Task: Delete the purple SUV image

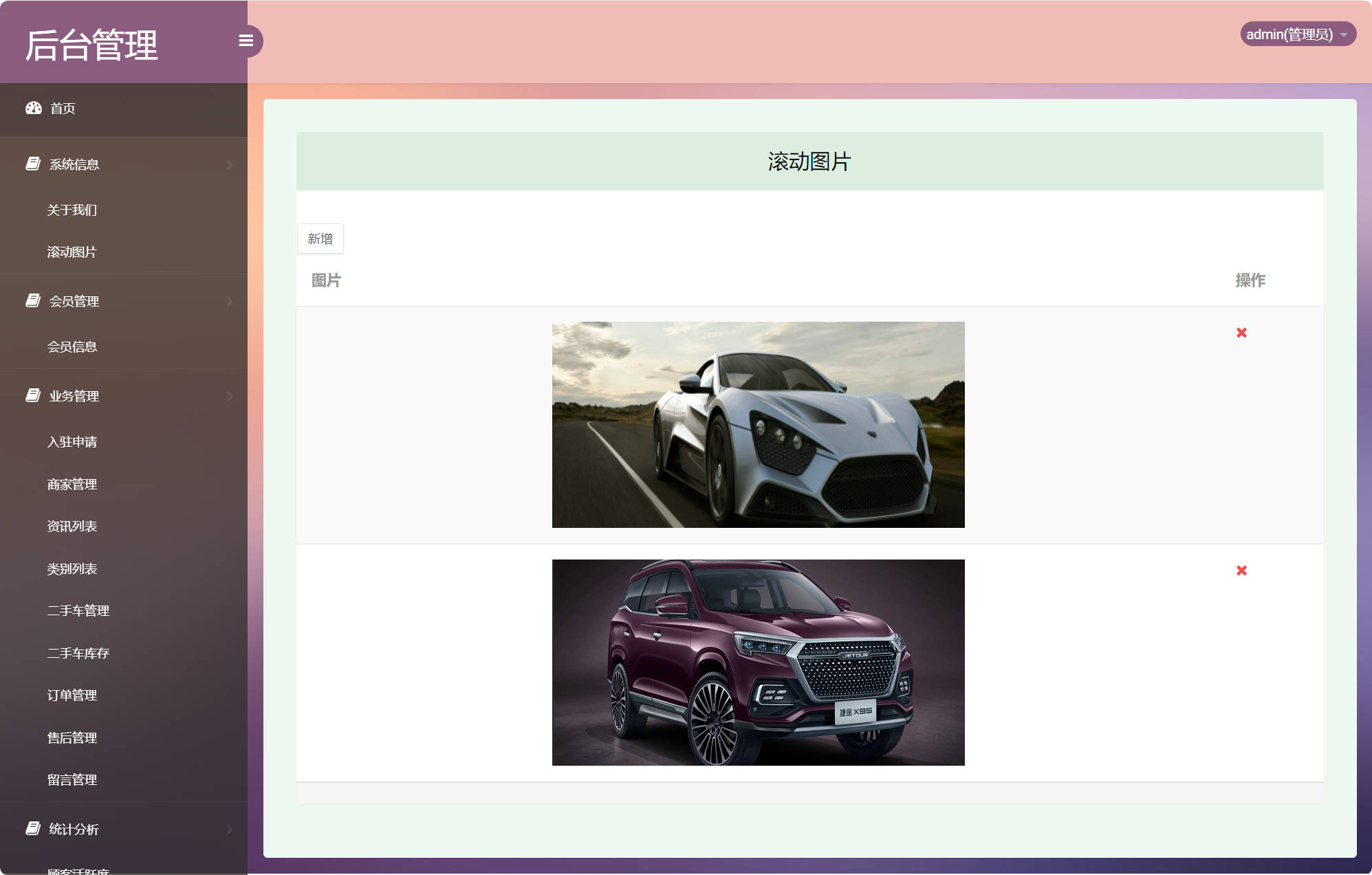Action: 1241,571
